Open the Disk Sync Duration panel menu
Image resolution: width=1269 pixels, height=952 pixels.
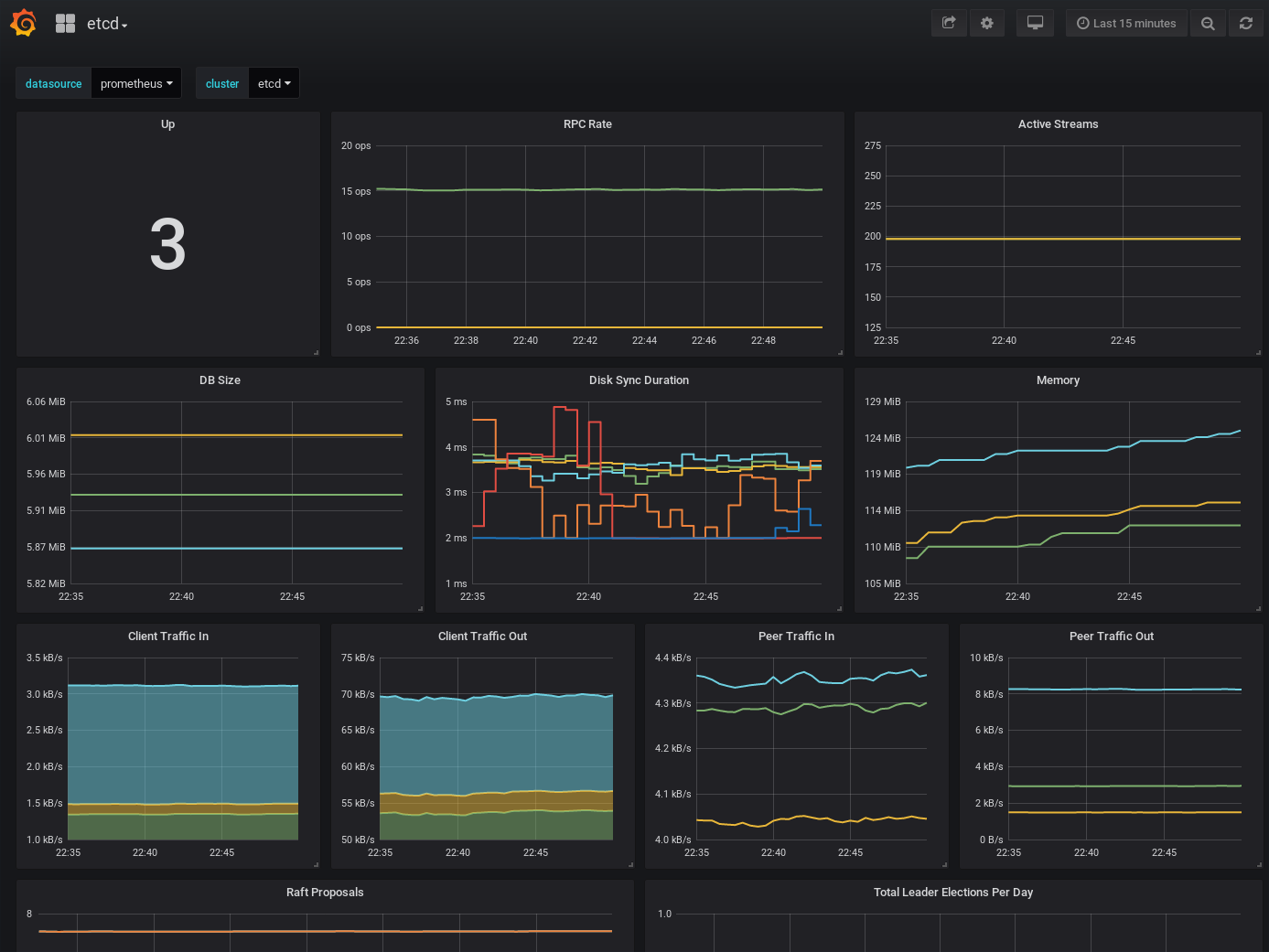point(639,380)
